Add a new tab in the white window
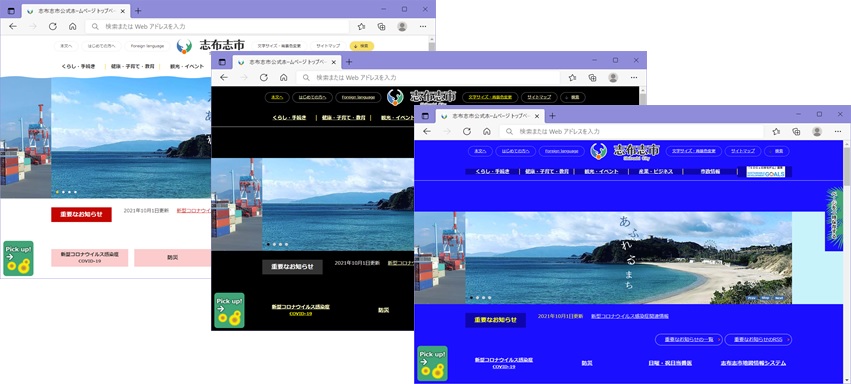851x384 pixels. [138, 10]
